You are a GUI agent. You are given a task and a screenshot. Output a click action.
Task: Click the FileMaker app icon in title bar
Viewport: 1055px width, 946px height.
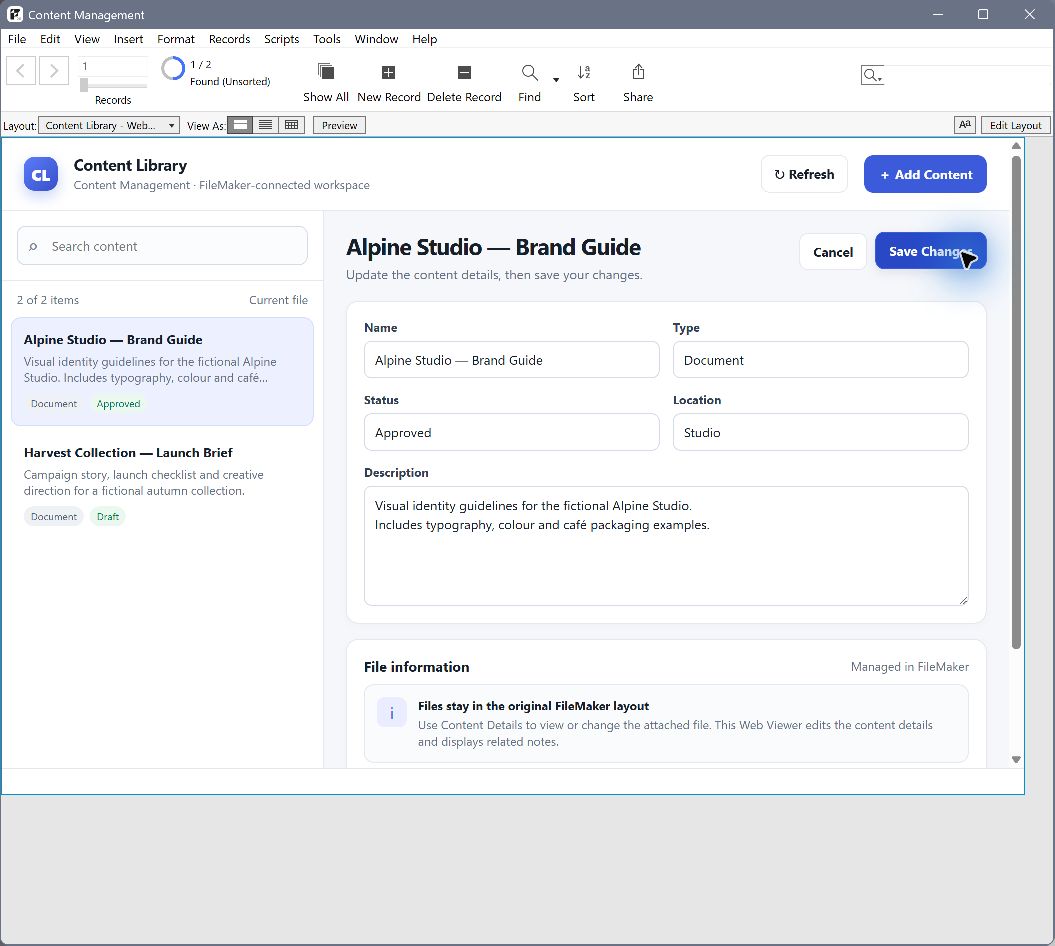pyautogui.click(x=15, y=14)
